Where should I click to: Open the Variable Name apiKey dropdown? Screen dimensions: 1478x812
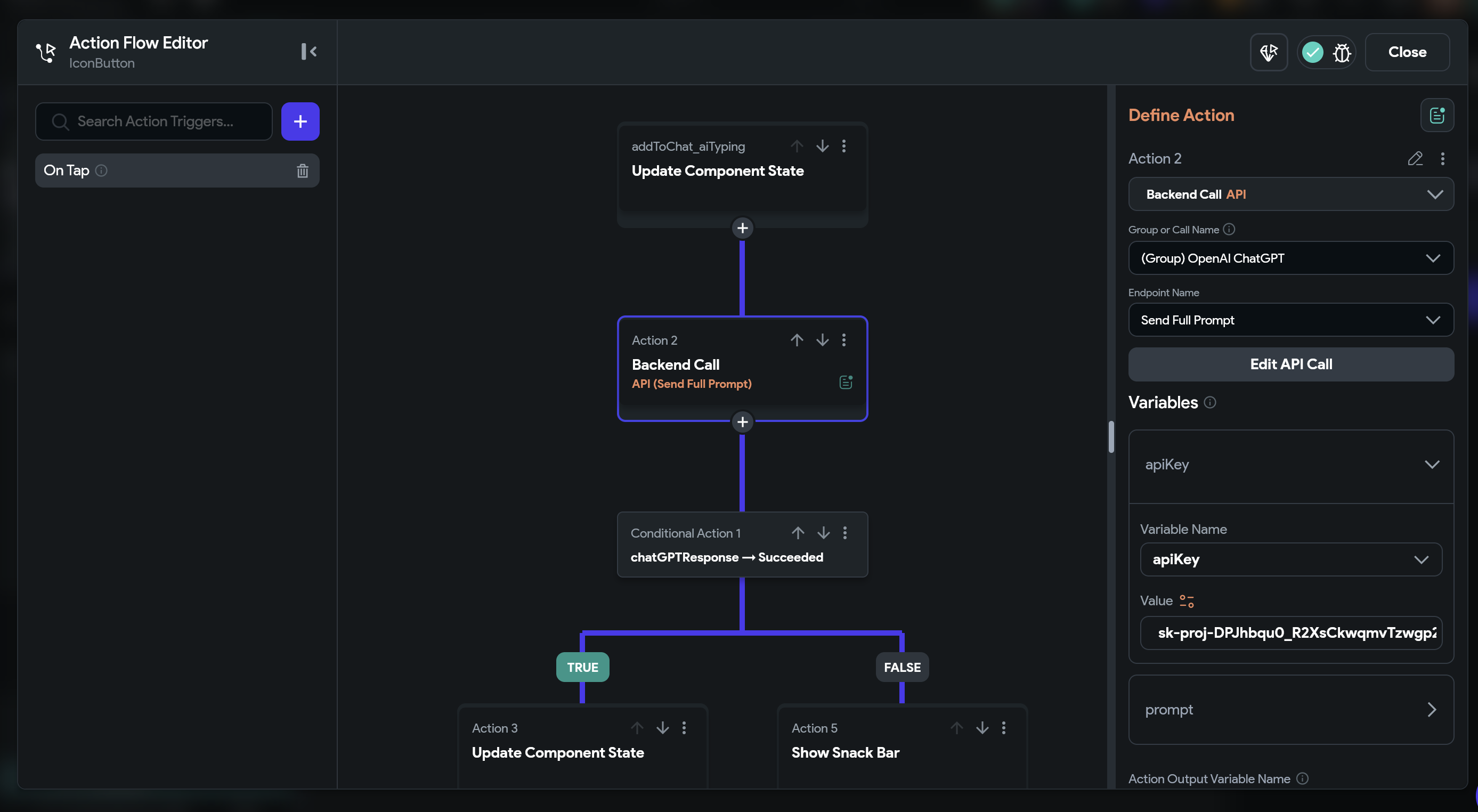pos(1291,559)
